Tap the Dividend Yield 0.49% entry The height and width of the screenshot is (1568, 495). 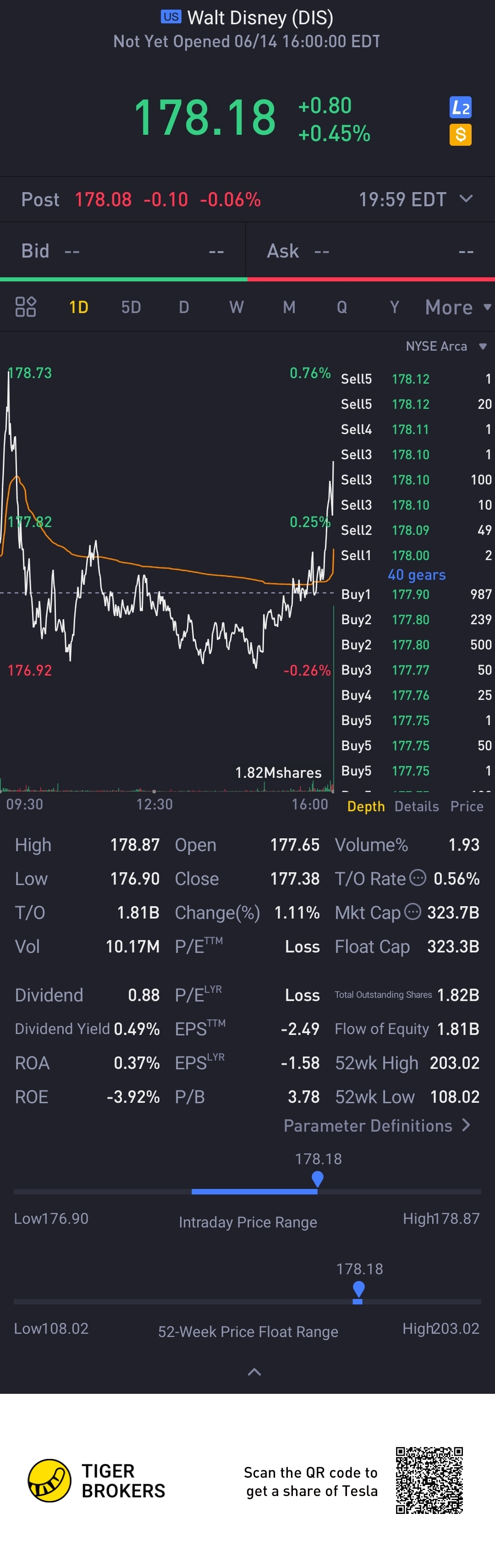click(x=87, y=1029)
